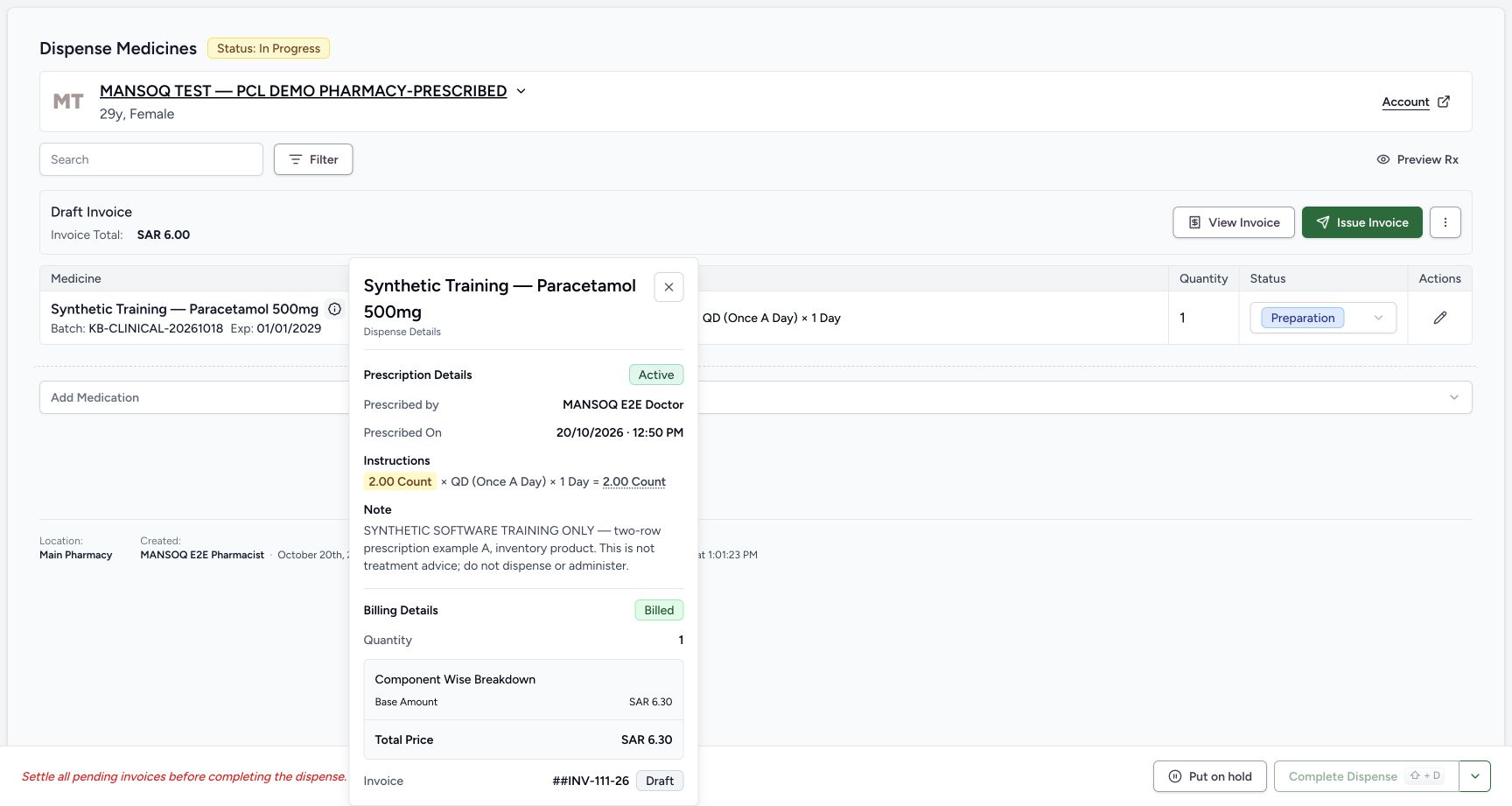1512x806 pixels.
Task: Click Put on hold button
Action: pyautogui.click(x=1210, y=776)
